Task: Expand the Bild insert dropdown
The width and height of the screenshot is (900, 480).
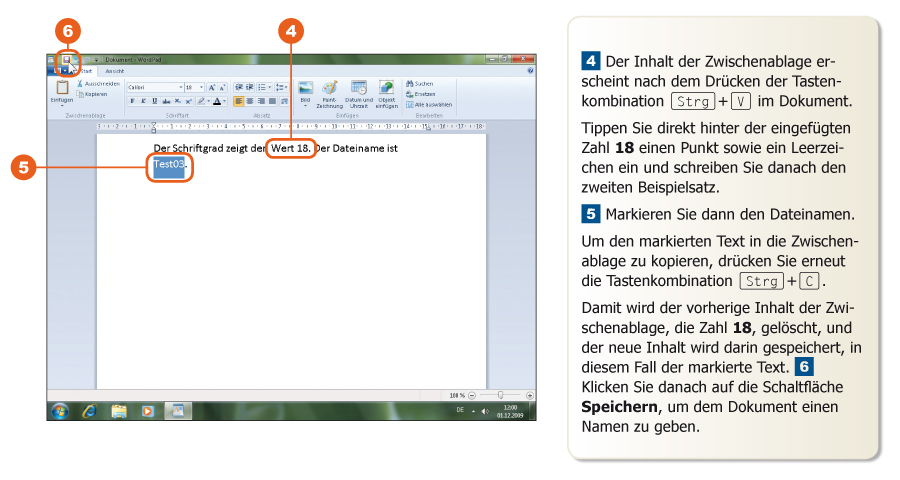Action: pos(305,105)
